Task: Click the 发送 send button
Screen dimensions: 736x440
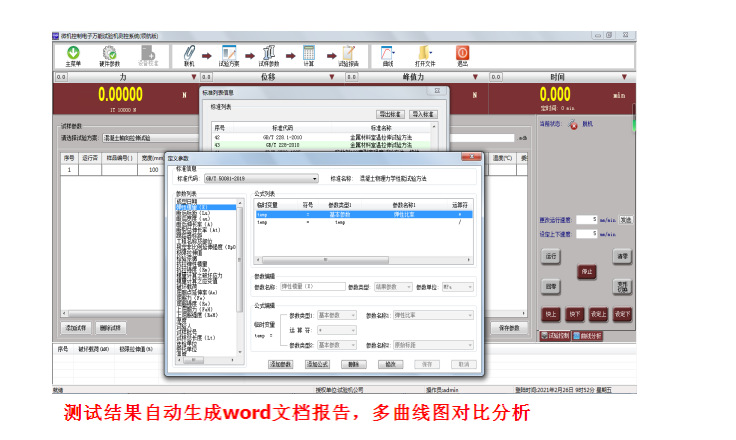Action: [x=626, y=220]
